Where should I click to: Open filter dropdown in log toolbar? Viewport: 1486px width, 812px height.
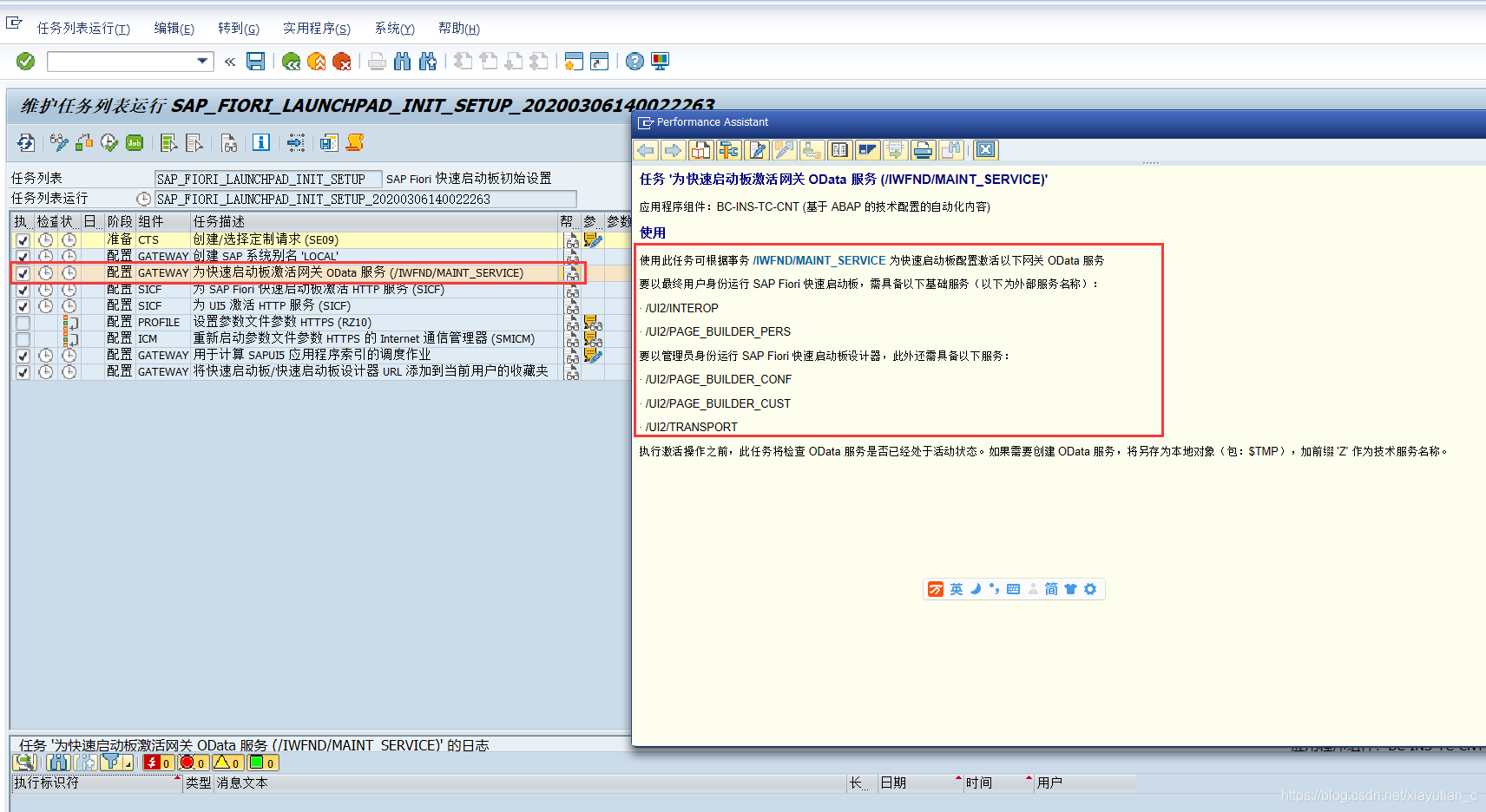coord(128,763)
